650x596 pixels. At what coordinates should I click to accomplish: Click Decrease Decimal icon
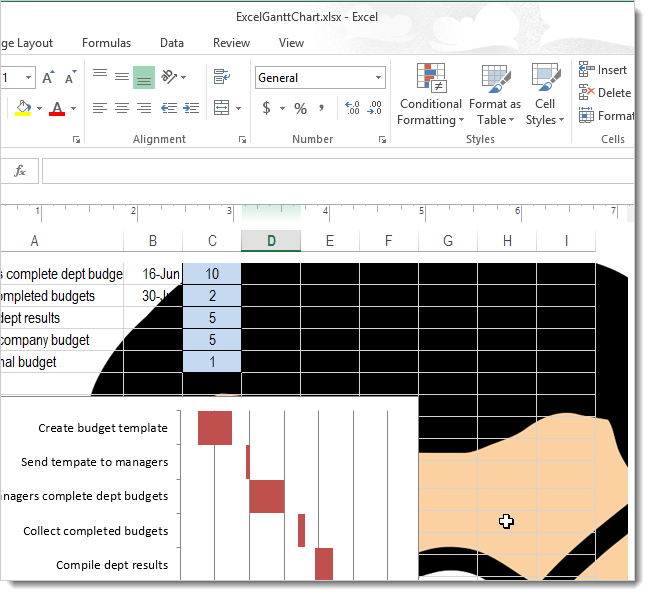click(374, 108)
